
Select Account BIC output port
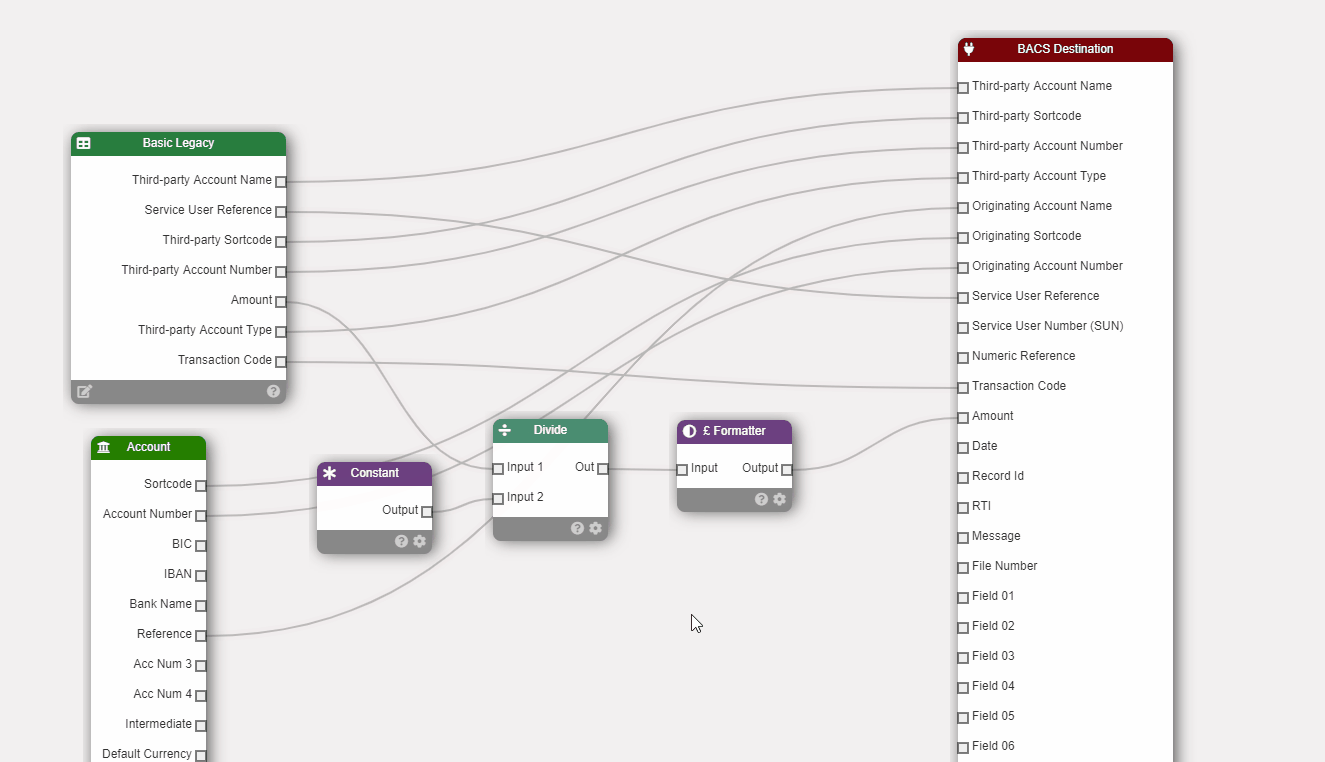[x=201, y=545]
